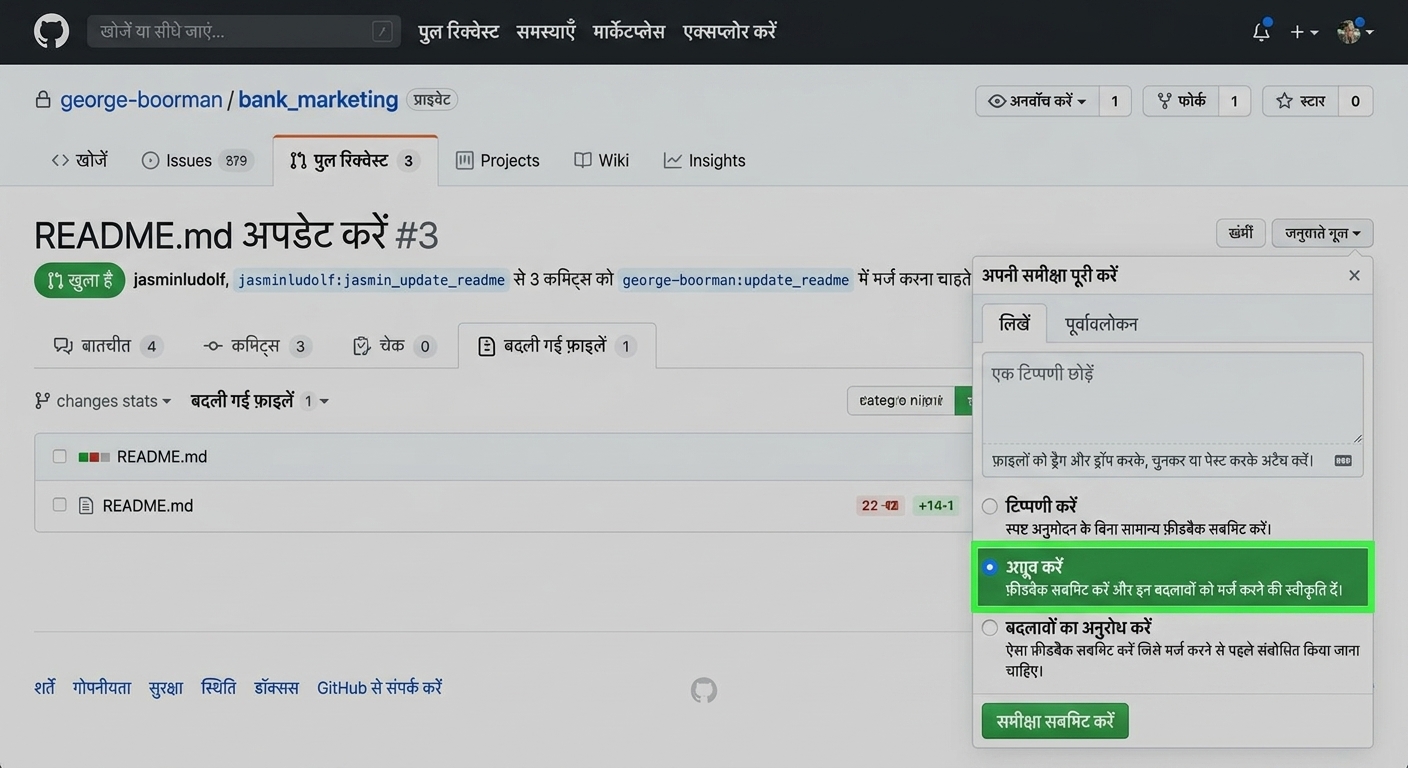The height and width of the screenshot is (768, 1408).
Task: Open the बातचीत conversation tab
Action: [107, 346]
